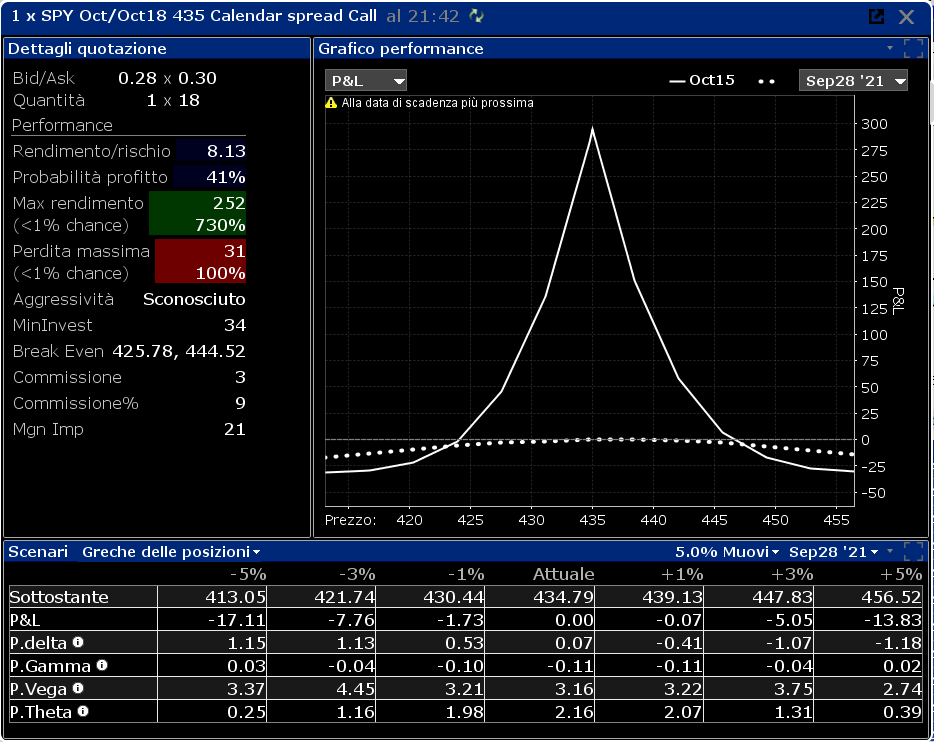Click the P.Vega info icon
This screenshot has height=742, width=934.
pos(78,688)
